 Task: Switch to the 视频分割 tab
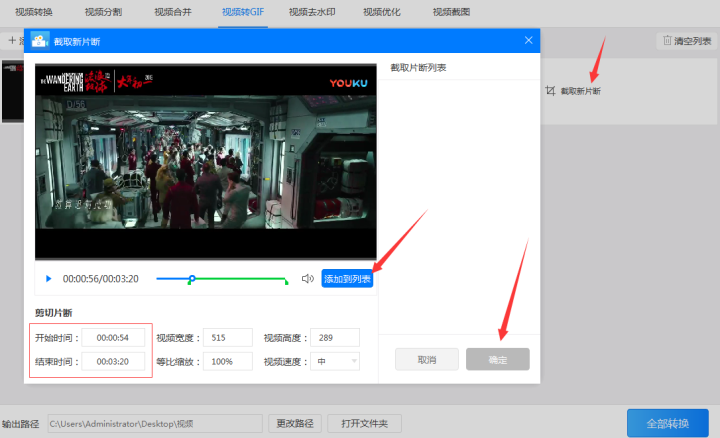tap(103, 12)
